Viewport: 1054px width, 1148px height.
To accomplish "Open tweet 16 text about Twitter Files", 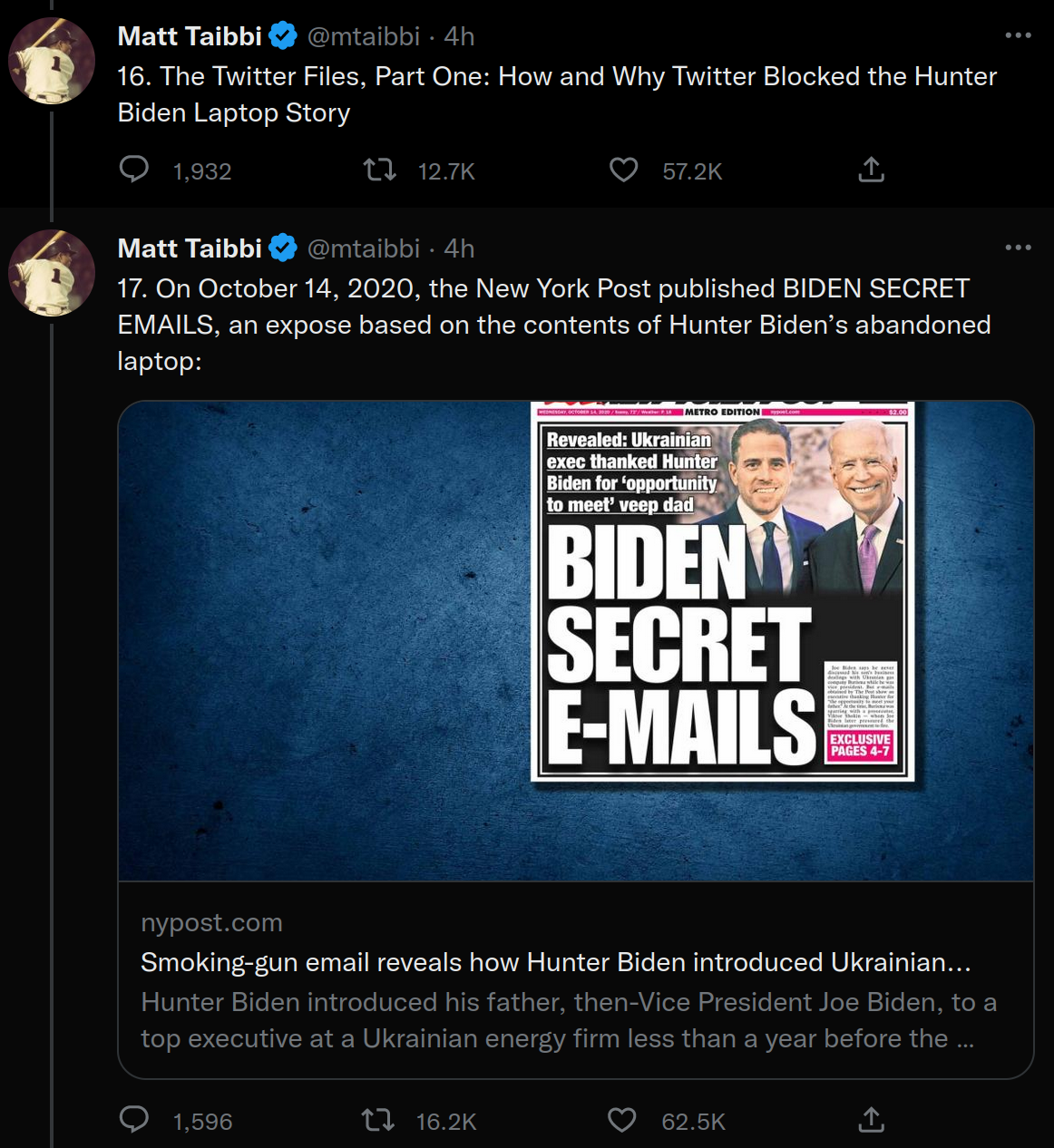I will [x=557, y=94].
